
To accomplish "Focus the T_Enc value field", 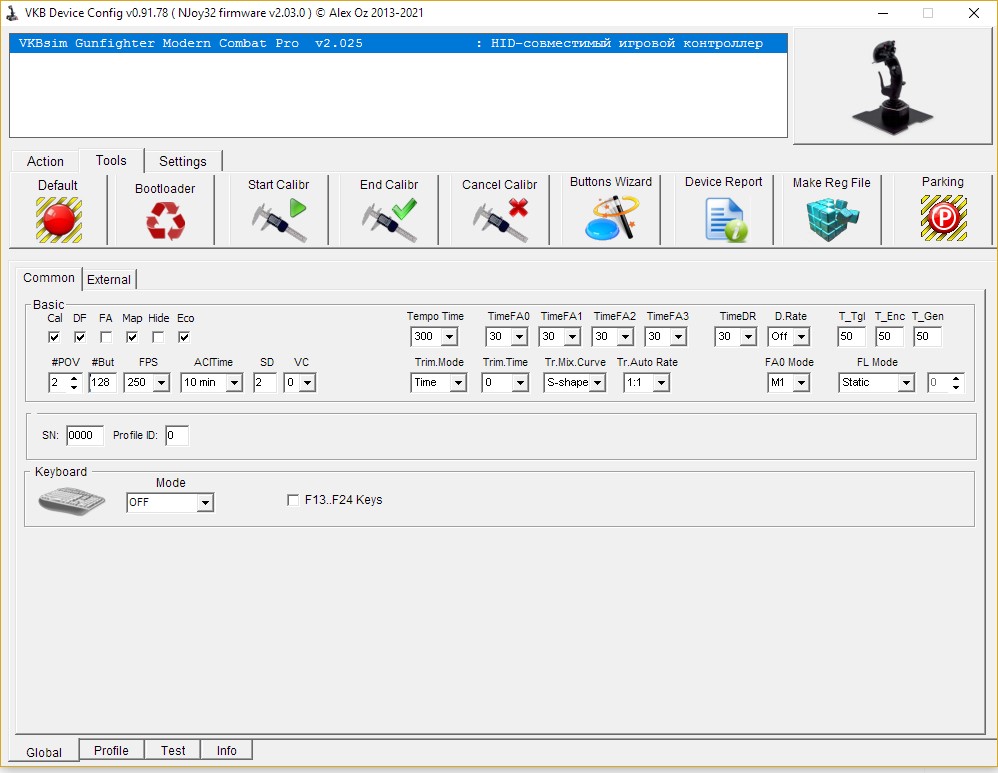I will tap(889, 337).
